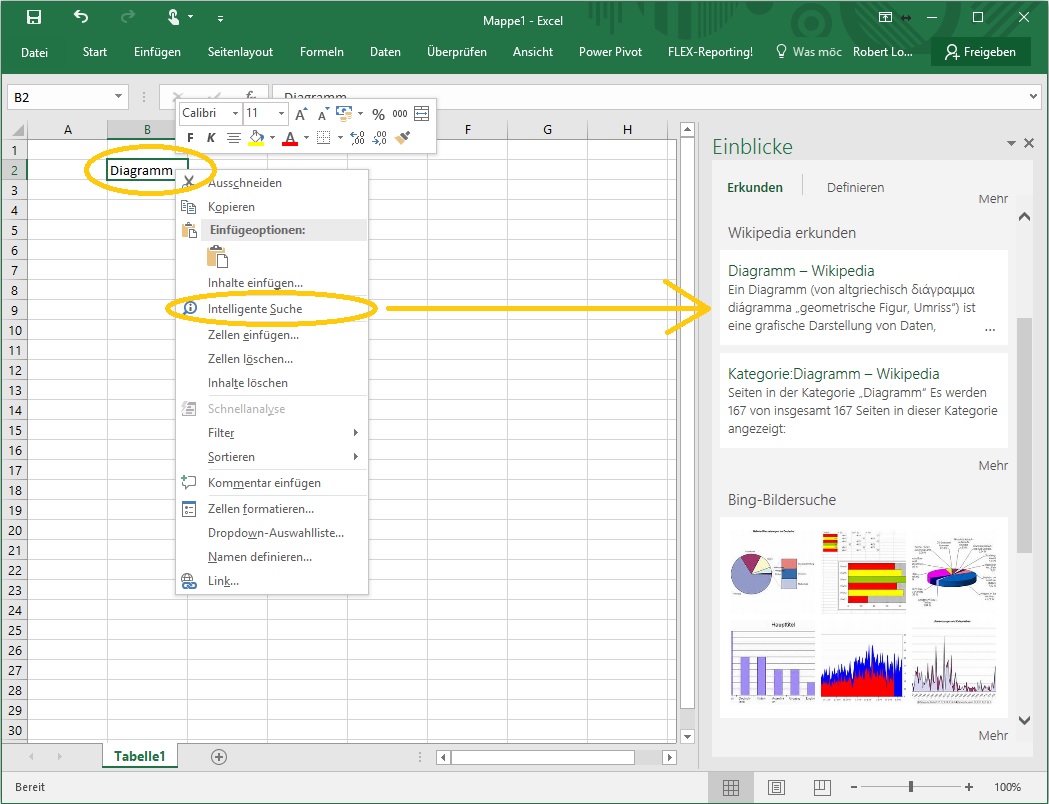
Task: Add new sheet with plus icon
Action: pos(219,757)
